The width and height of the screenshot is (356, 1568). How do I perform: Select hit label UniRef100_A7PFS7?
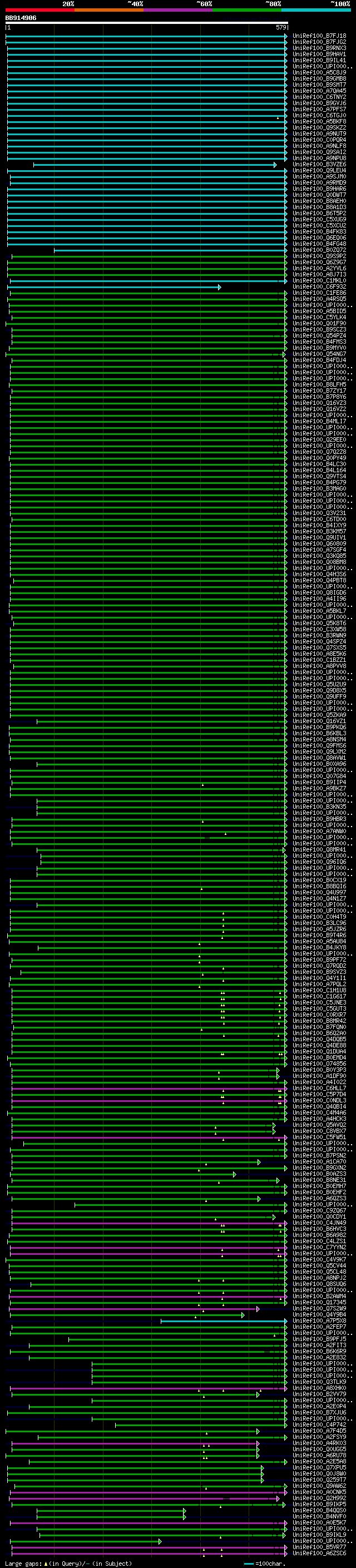[x=319, y=110]
